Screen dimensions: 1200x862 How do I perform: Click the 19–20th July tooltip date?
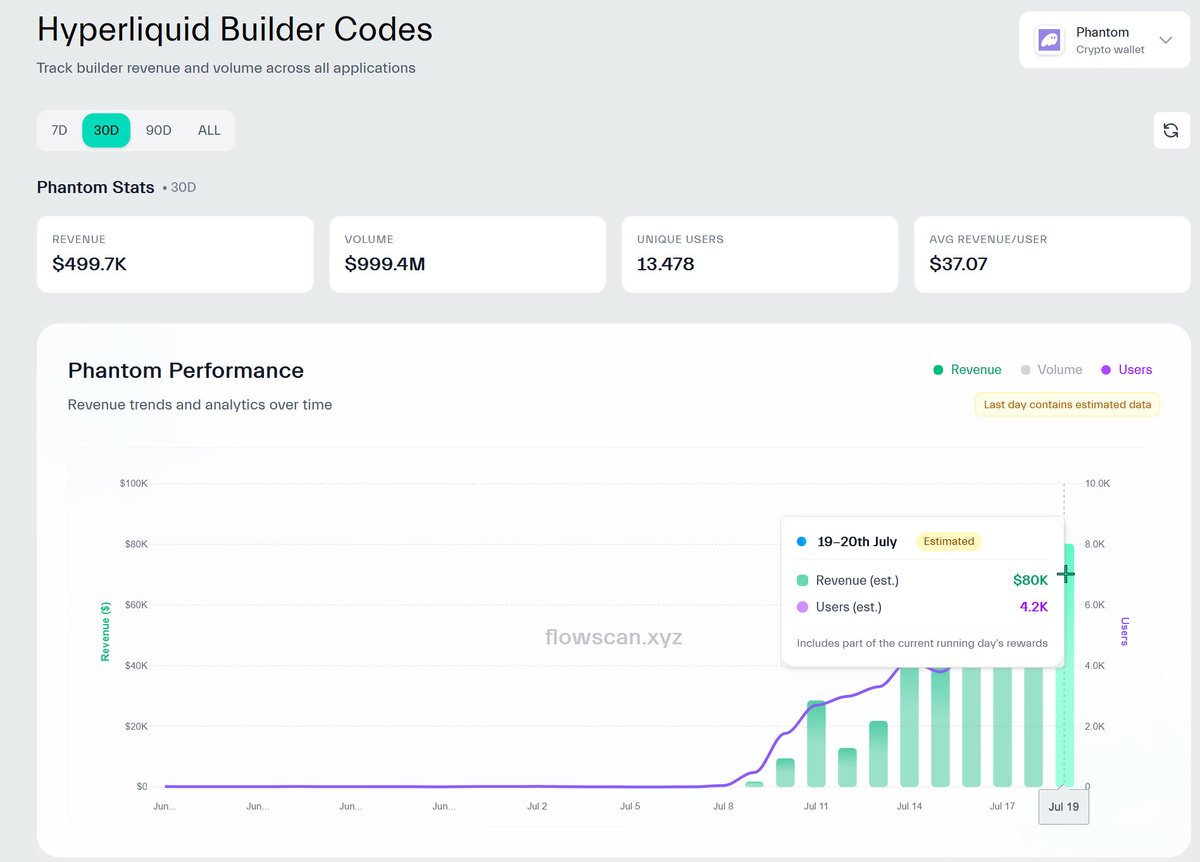(857, 541)
